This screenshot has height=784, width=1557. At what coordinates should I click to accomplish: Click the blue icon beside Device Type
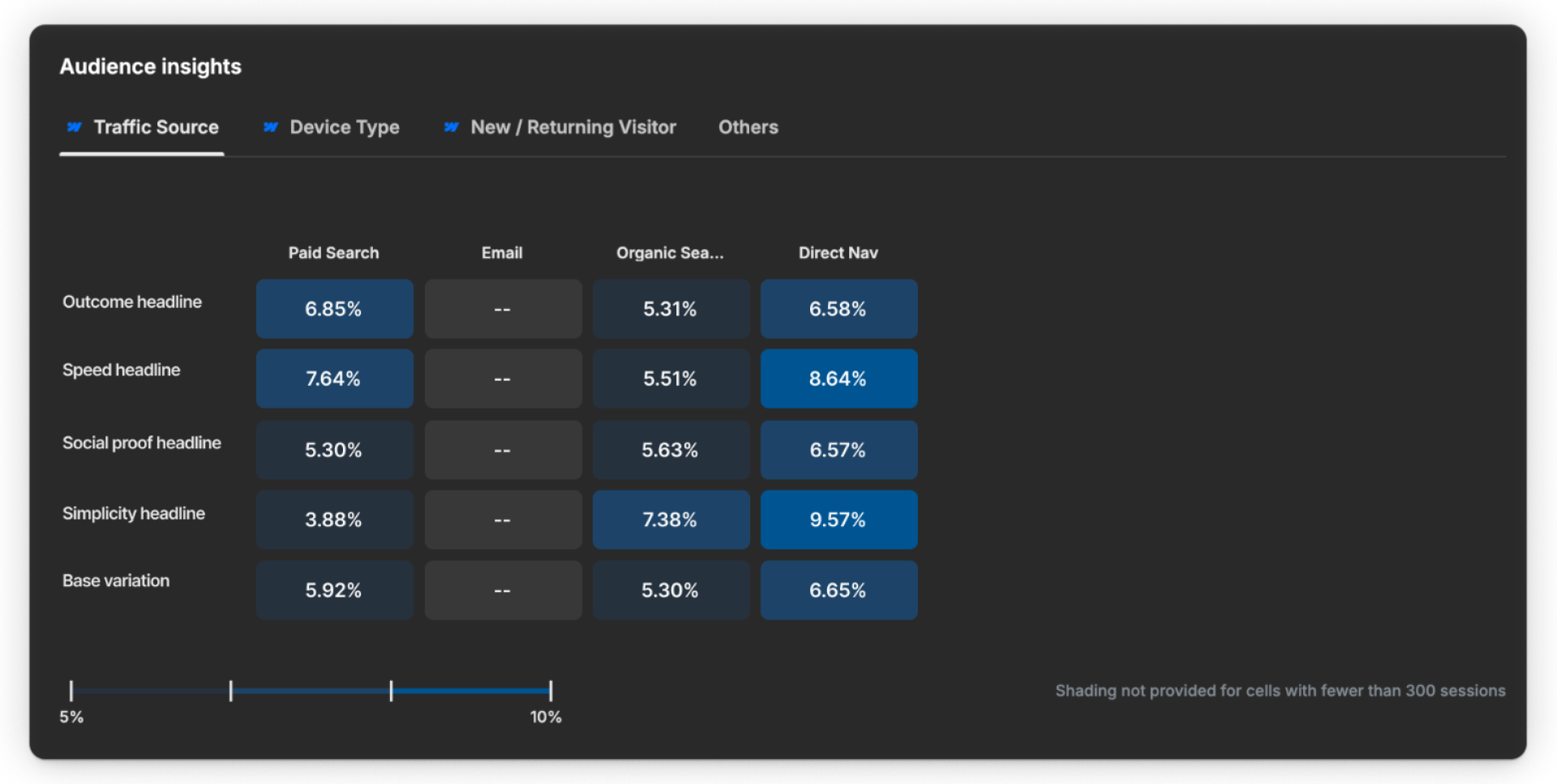(271, 127)
